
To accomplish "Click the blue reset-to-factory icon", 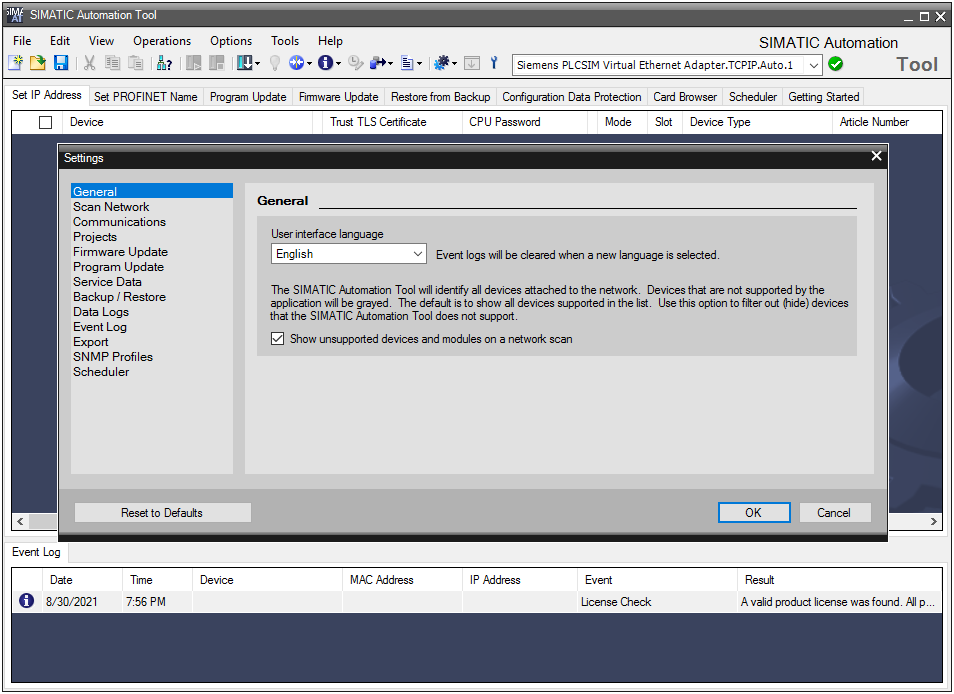I will pos(296,63).
